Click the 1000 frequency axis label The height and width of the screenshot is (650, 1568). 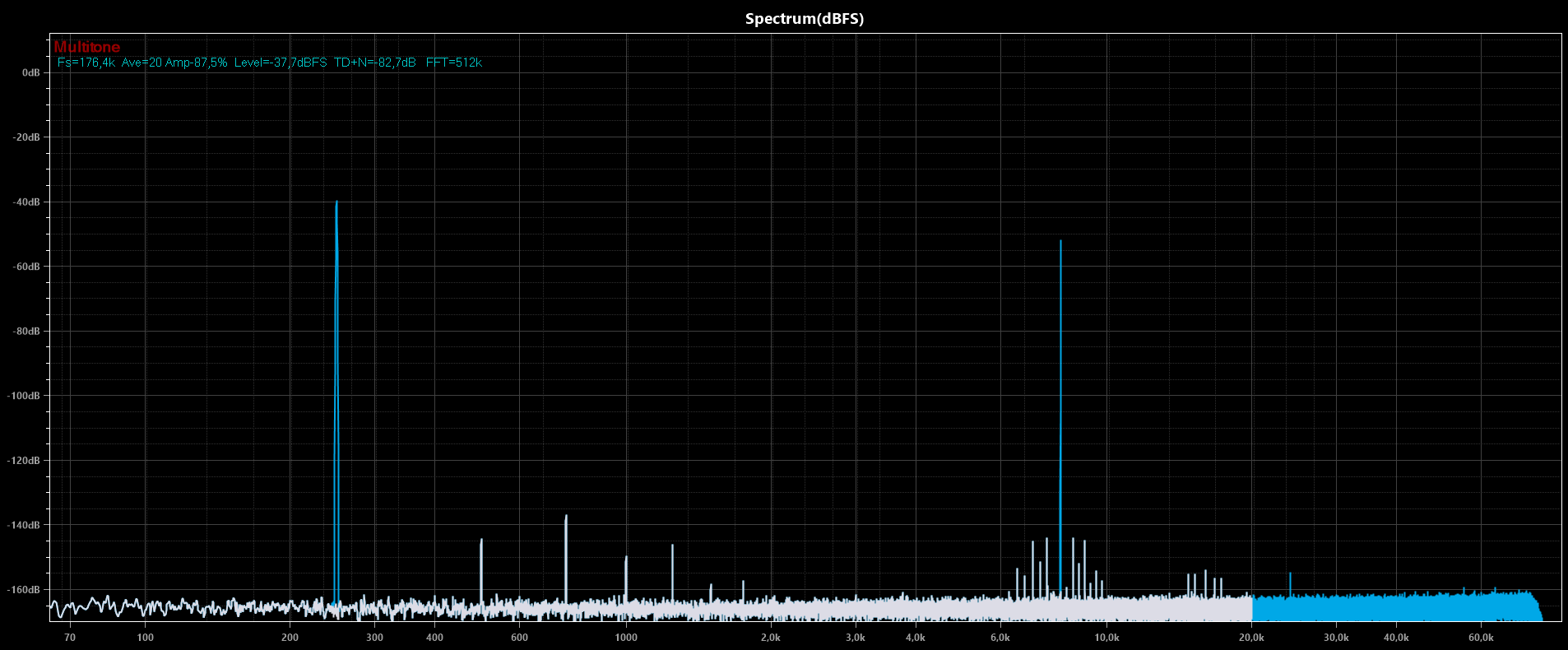pyautogui.click(x=626, y=637)
